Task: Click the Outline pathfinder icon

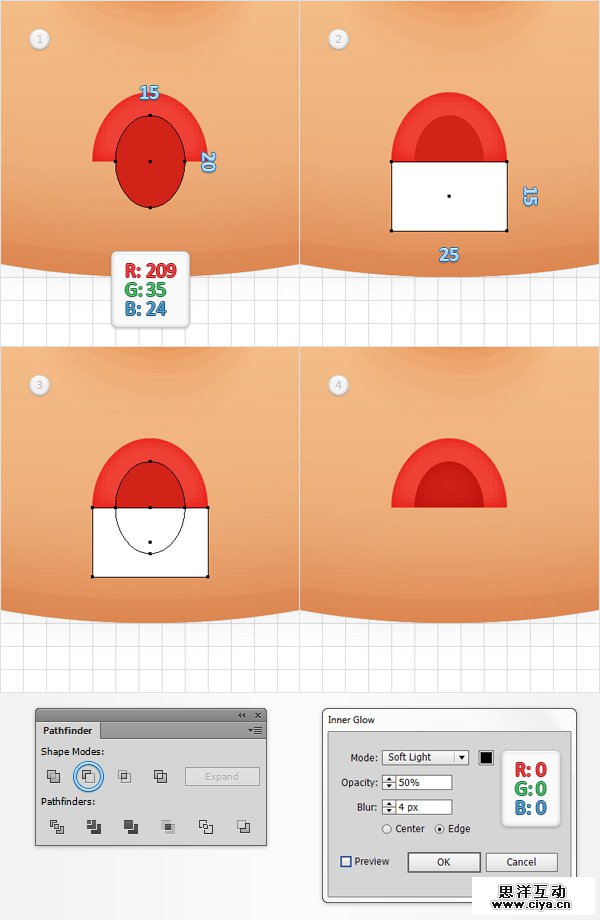Action: [x=206, y=827]
